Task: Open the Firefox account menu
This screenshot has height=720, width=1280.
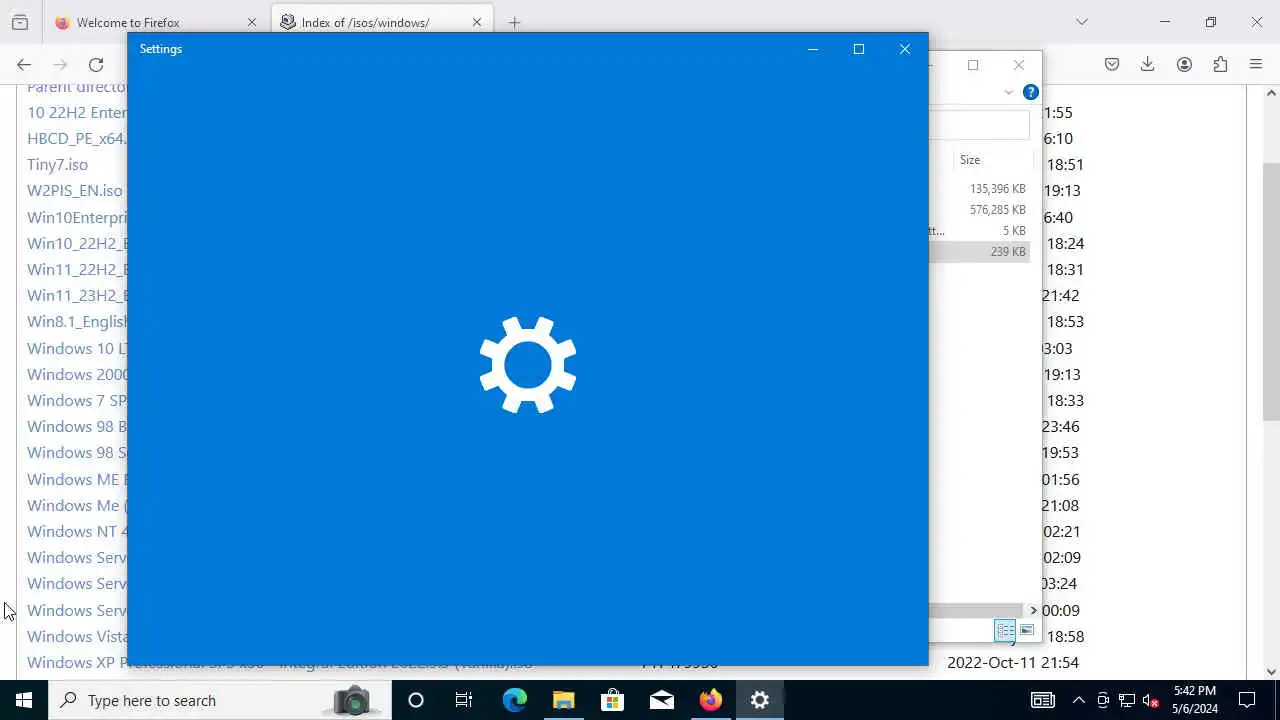Action: tap(1184, 64)
